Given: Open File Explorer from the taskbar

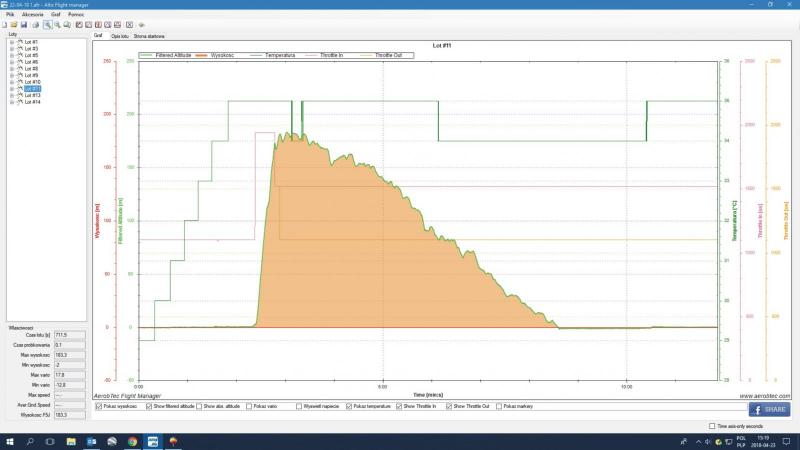Looking at the screenshot, I should 71,441.
